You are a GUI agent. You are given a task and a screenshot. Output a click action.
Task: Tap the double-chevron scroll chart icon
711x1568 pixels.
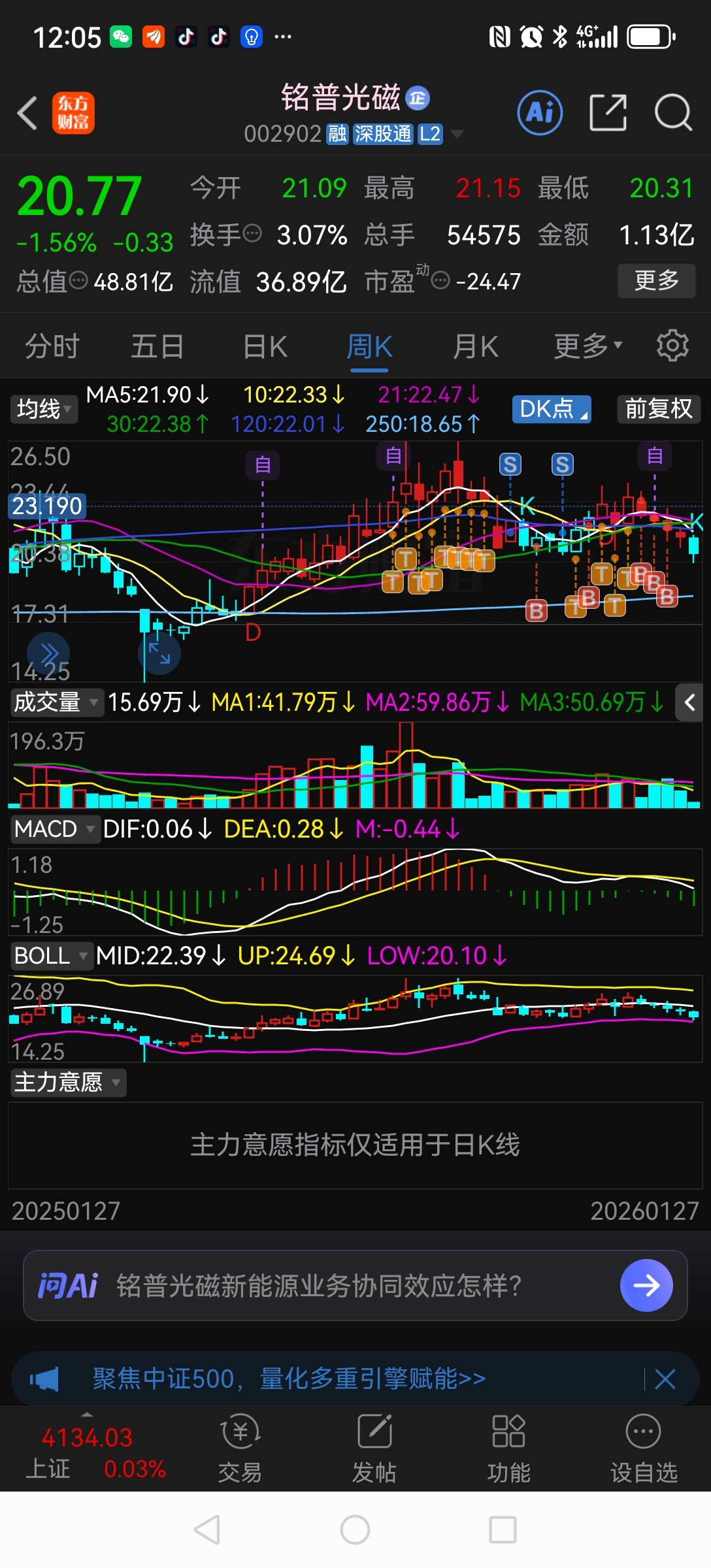(x=48, y=653)
